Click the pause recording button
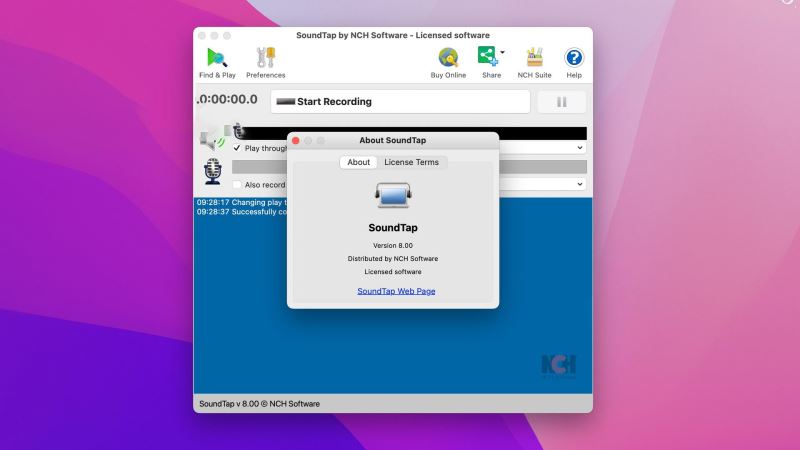Image resolution: width=800 pixels, height=450 pixels. pyautogui.click(x=562, y=102)
